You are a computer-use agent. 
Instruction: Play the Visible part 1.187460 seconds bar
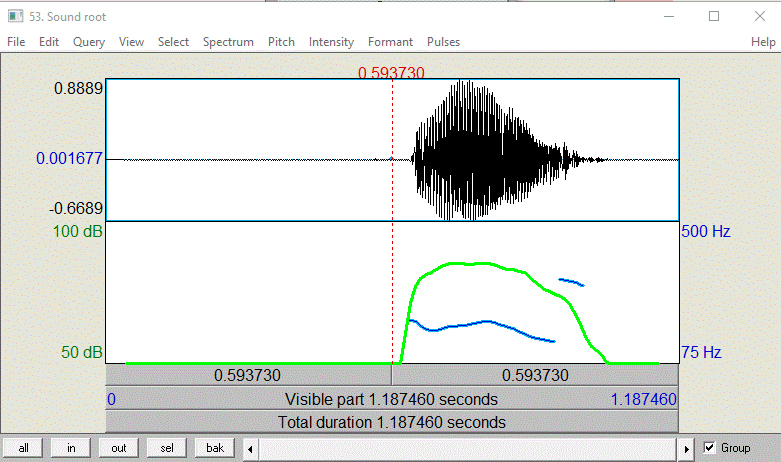point(392,399)
